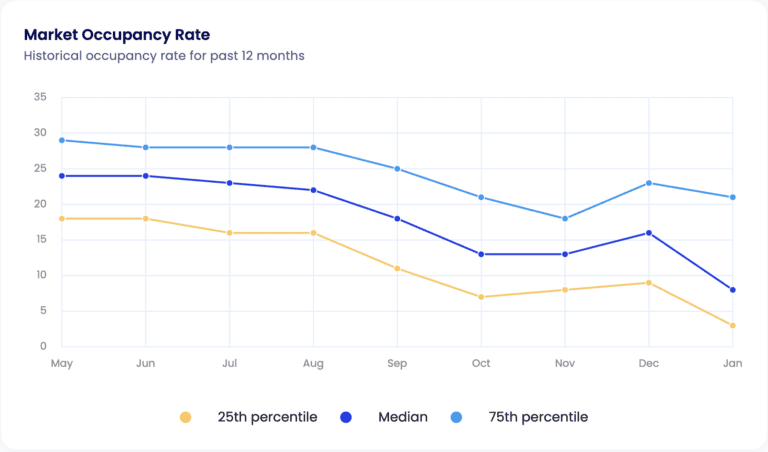Click the 75th percentile point for Sep
Image resolution: width=768 pixels, height=452 pixels.
coord(397,169)
